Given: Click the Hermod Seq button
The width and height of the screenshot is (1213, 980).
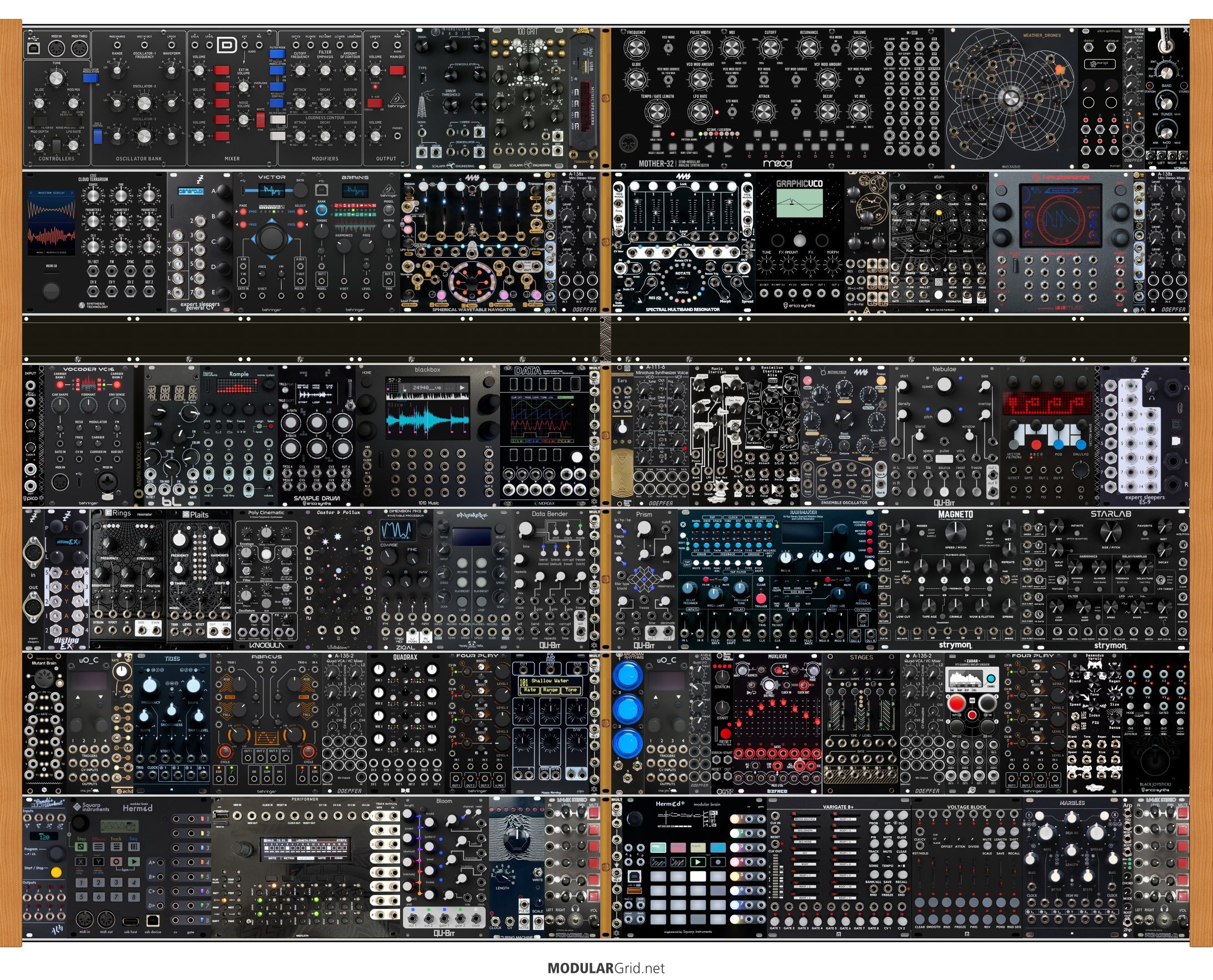Looking at the screenshot, I should (134, 847).
